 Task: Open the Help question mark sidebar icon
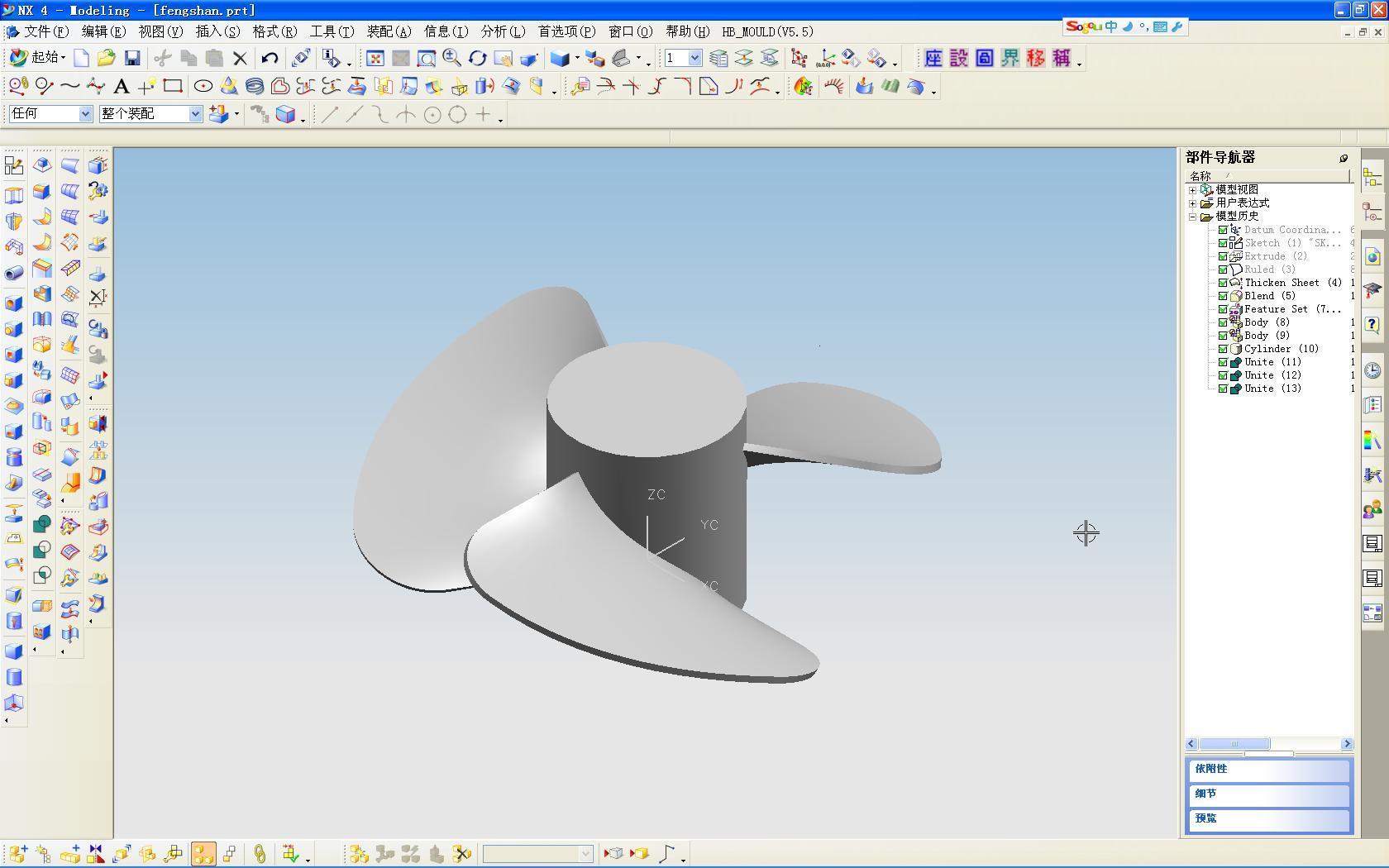pyautogui.click(x=1372, y=324)
